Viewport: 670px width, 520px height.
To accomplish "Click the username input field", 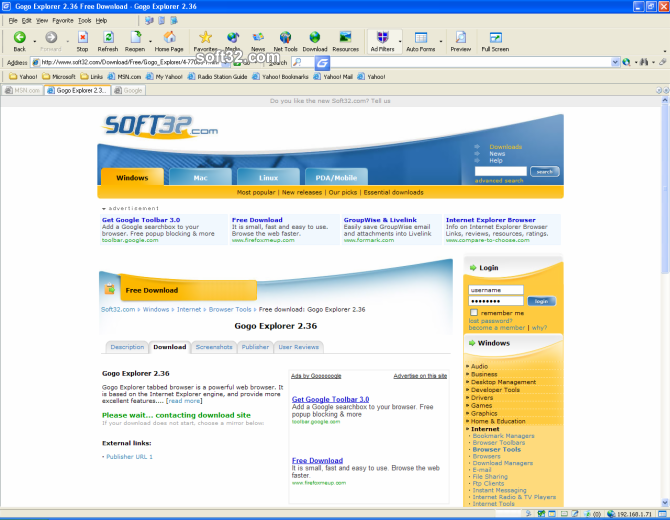I will (496, 289).
